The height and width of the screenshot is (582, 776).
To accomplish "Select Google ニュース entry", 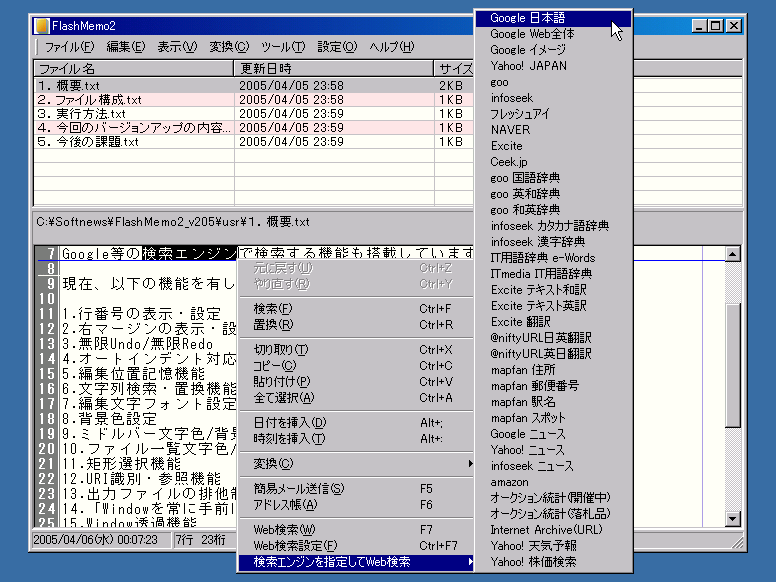I will click(x=553, y=434).
